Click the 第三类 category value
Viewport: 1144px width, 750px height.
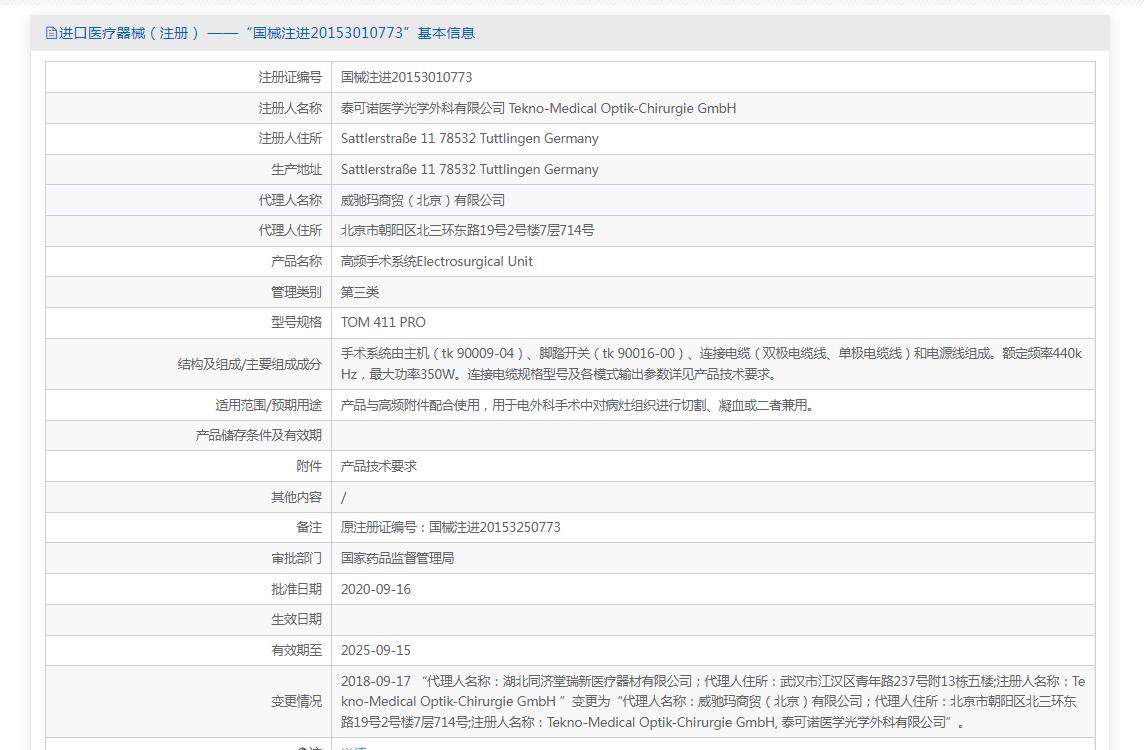click(360, 292)
